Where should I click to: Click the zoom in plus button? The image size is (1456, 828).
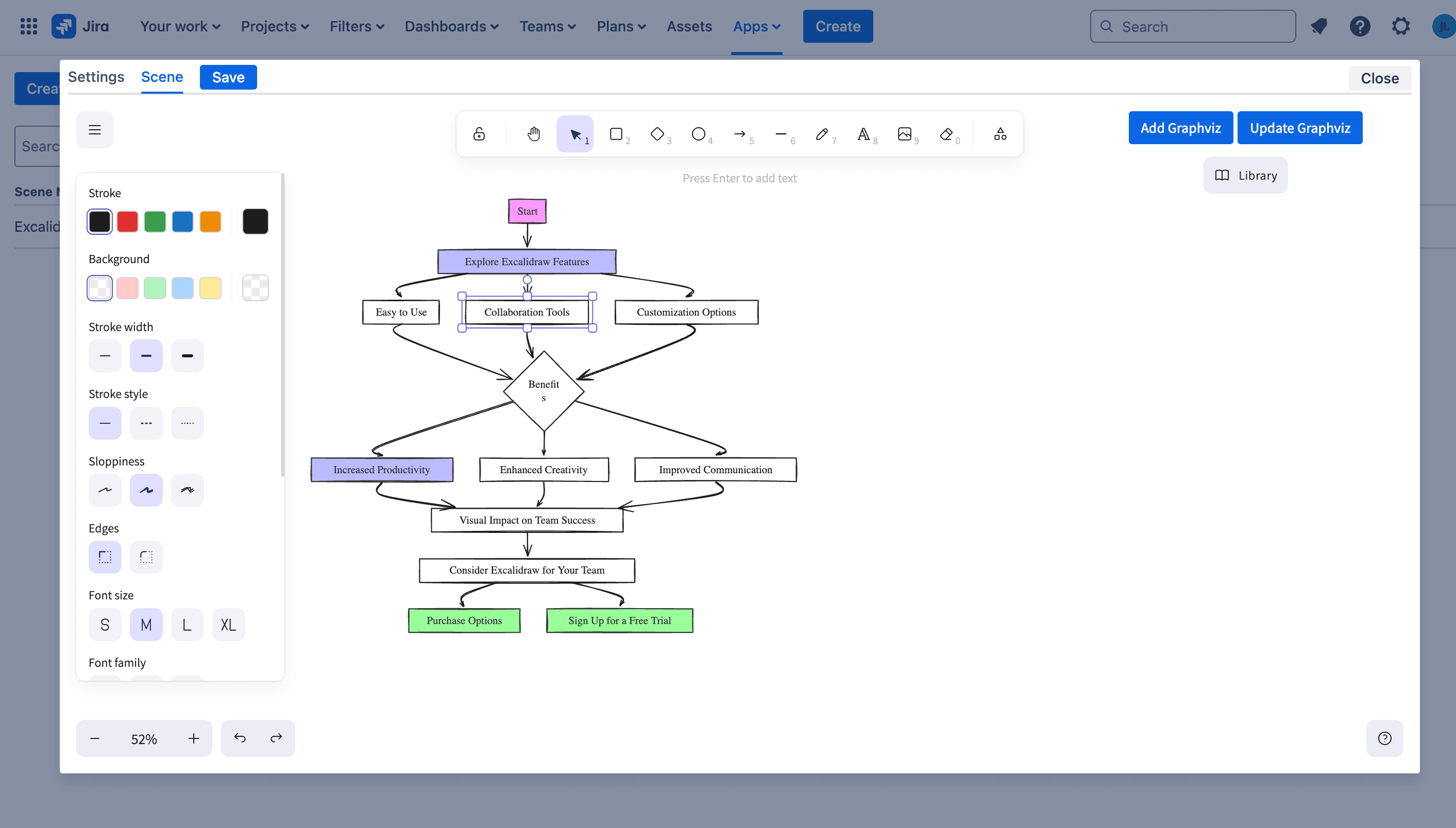(193, 738)
